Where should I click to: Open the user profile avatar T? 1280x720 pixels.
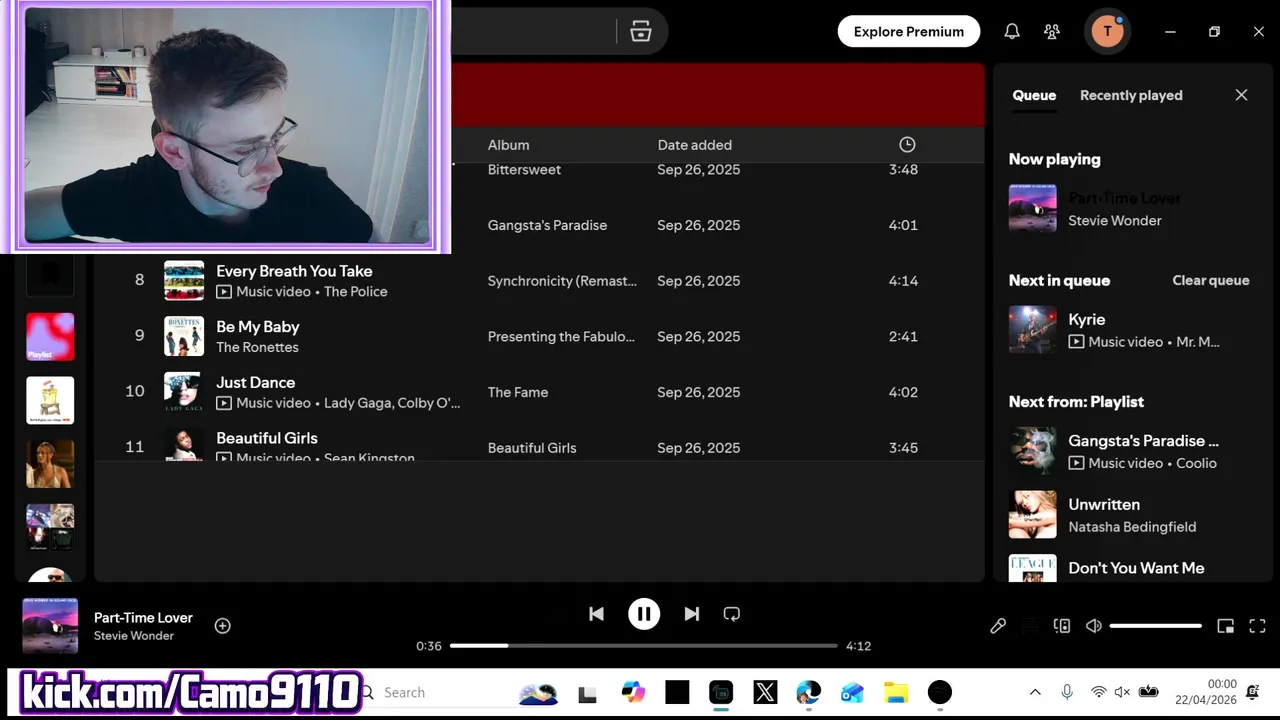(x=1107, y=32)
